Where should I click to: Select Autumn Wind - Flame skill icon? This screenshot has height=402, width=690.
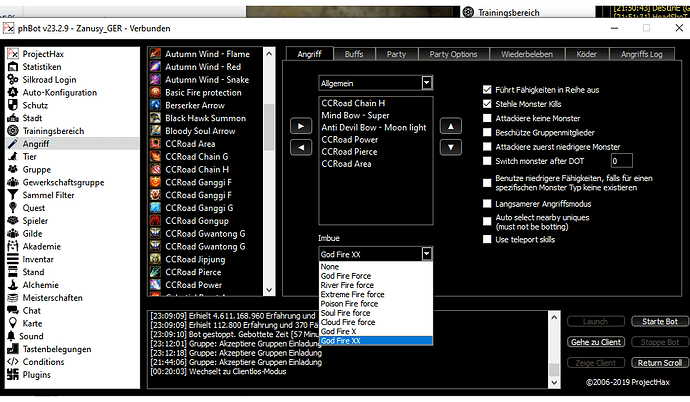(155, 54)
